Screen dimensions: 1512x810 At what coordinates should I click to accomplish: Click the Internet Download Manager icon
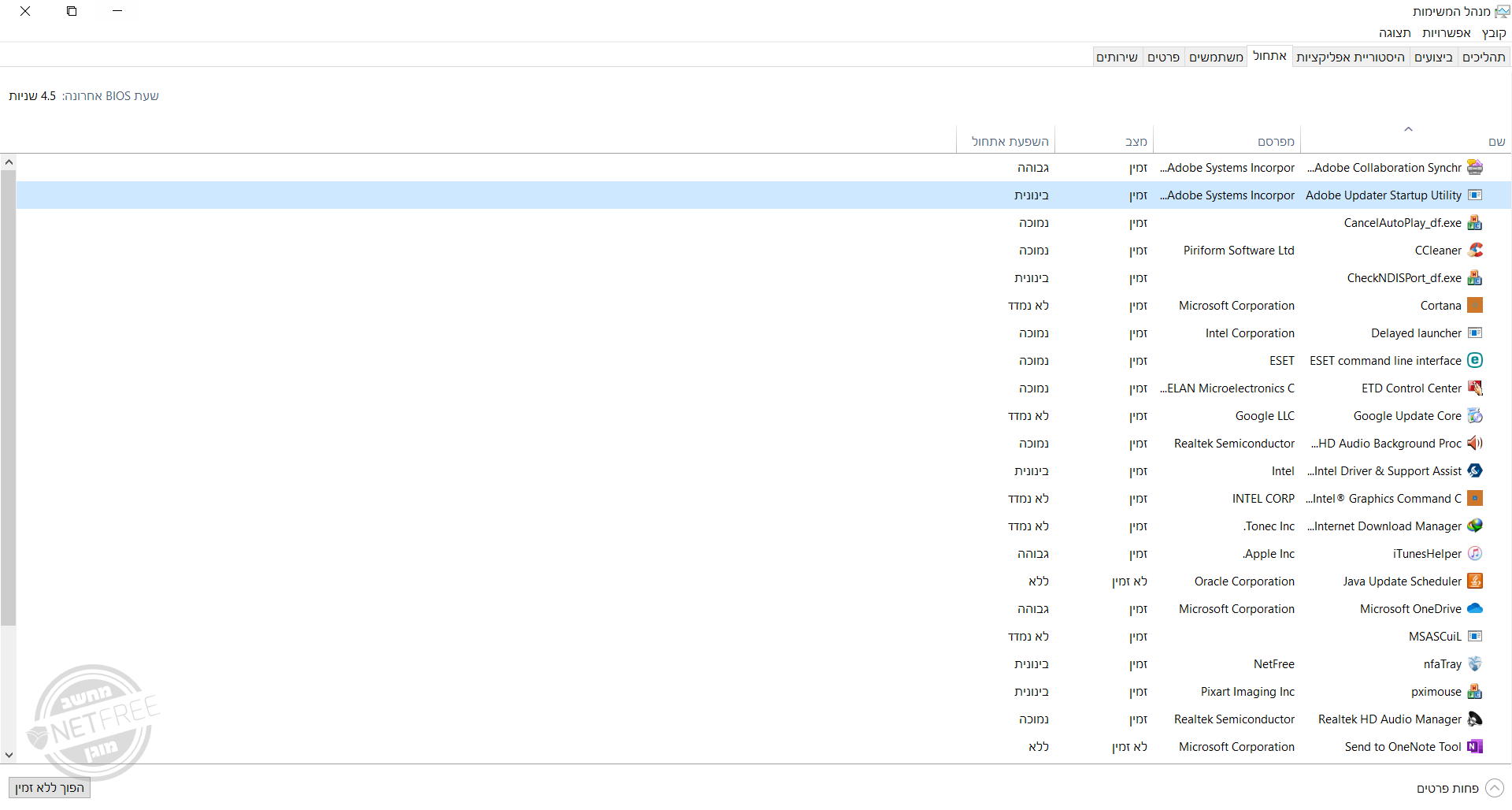pos(1475,526)
